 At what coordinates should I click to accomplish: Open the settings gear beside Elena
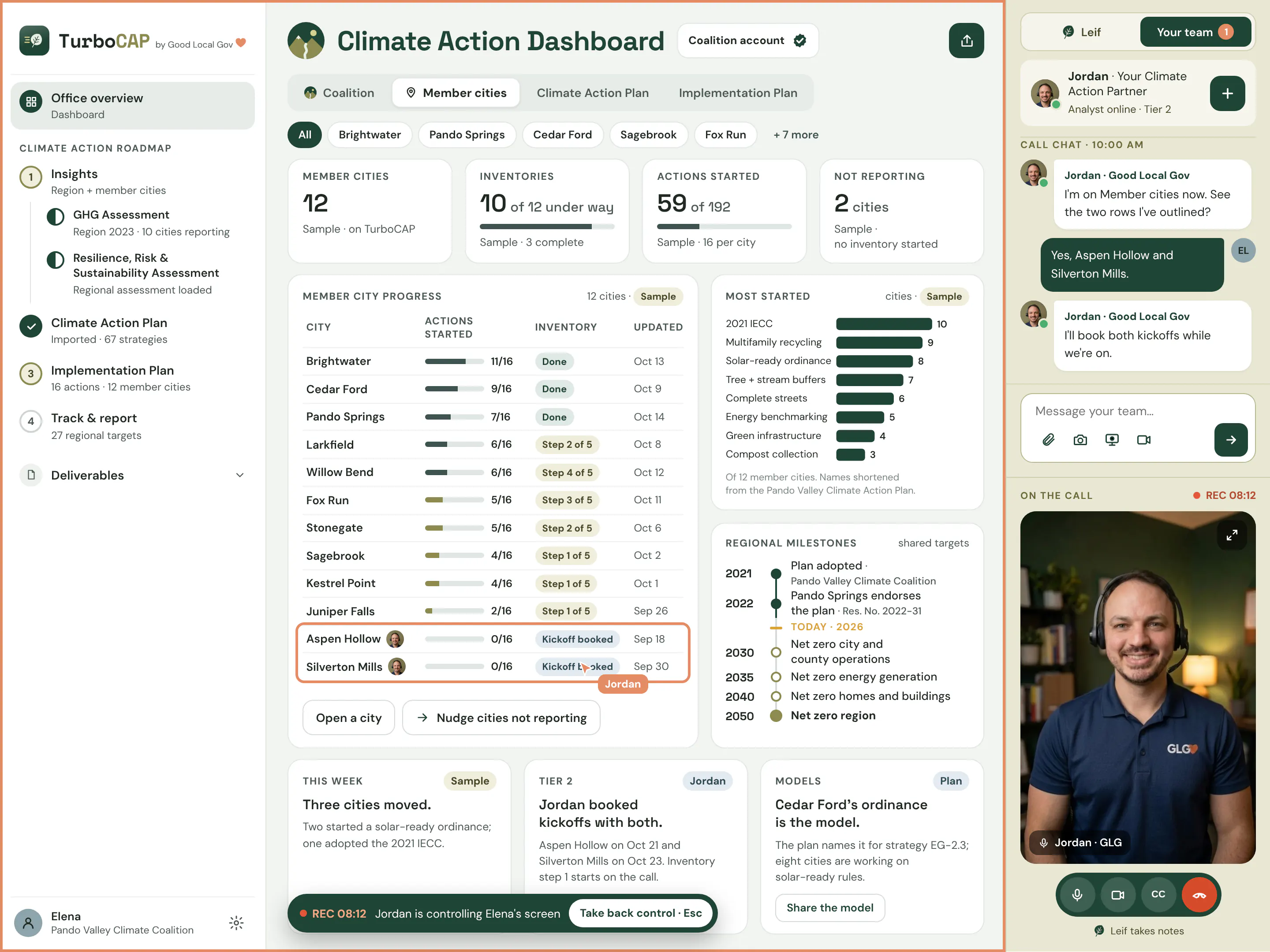(x=236, y=923)
